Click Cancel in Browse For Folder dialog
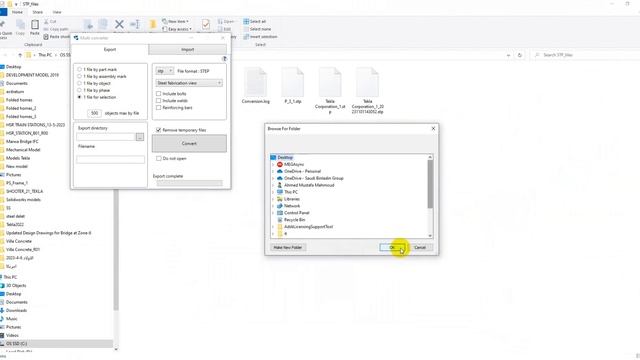Image resolution: width=640 pixels, height=360 pixels. 420,247
